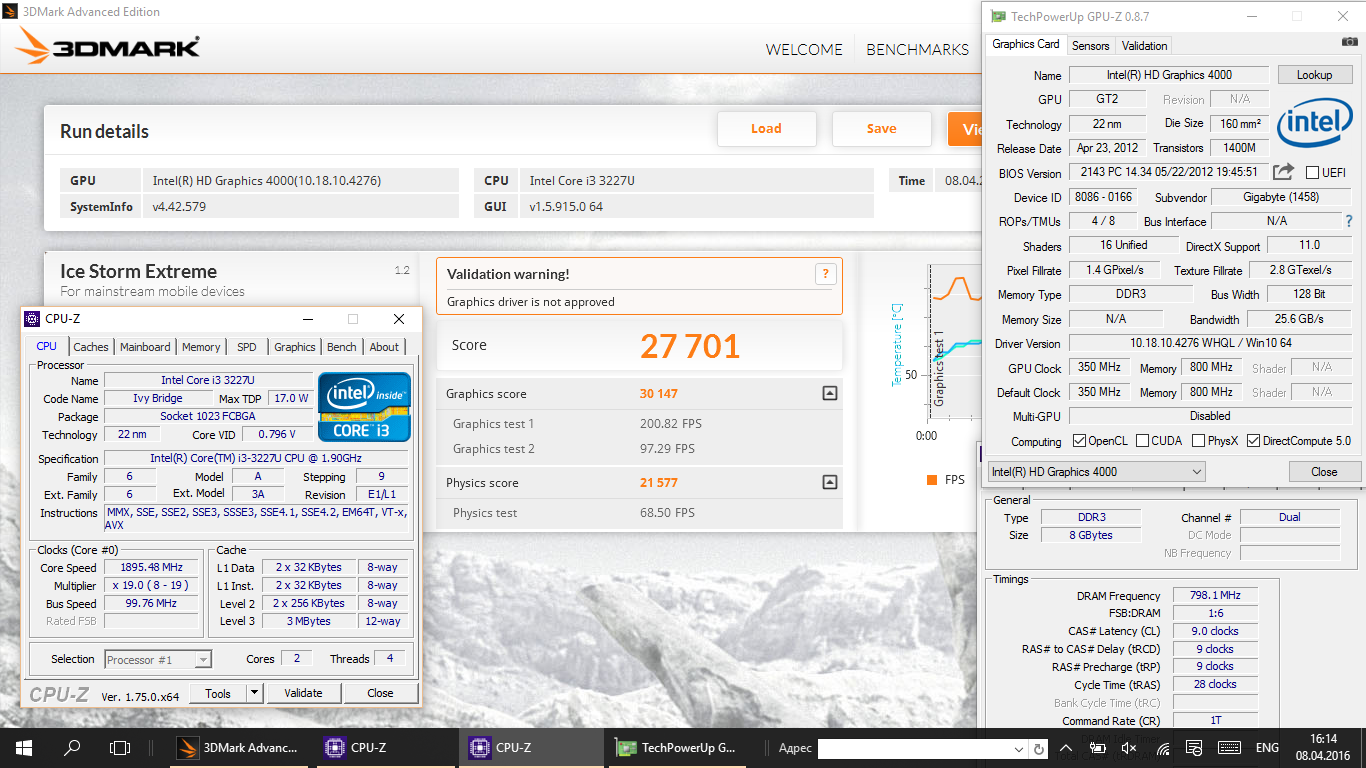Click the validation warning help question mark
Viewport: 1366px width, 768px height.
(x=825, y=274)
